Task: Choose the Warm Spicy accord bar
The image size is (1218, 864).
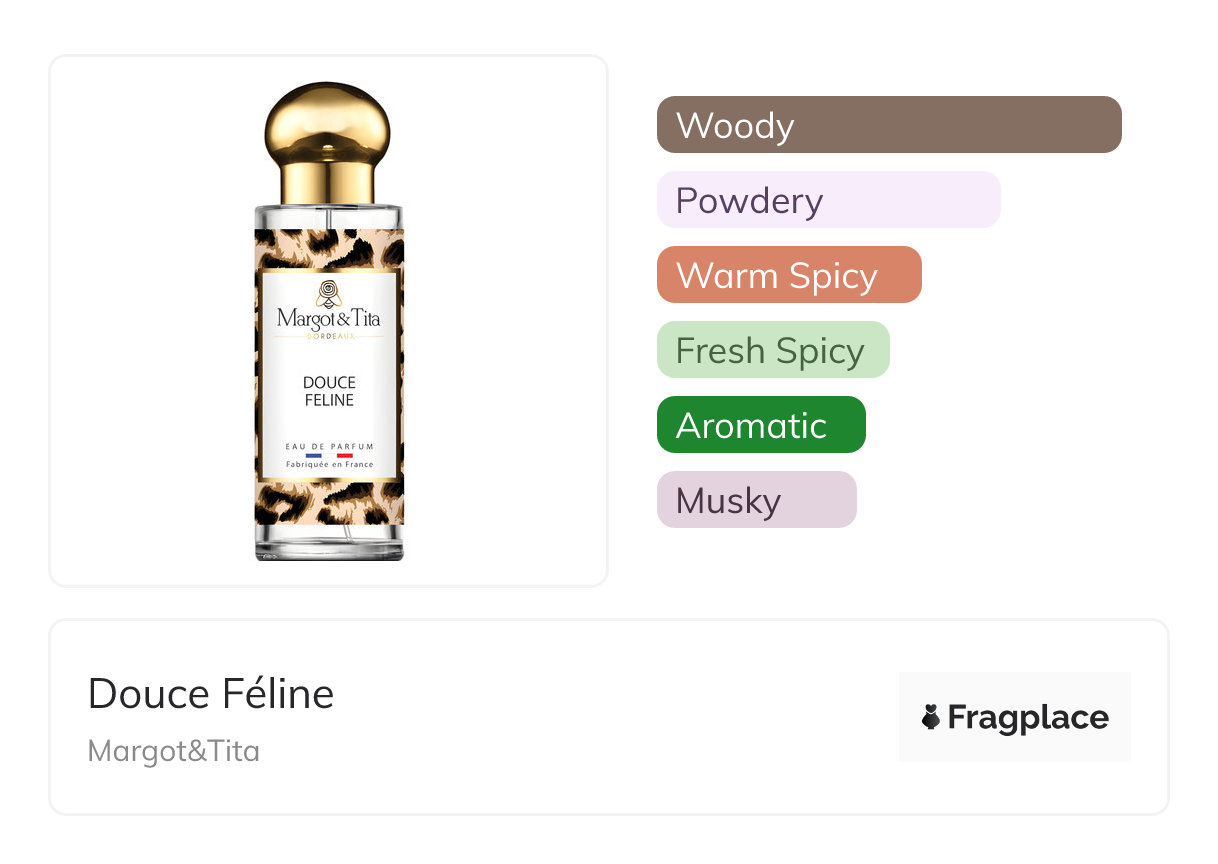Action: [x=789, y=275]
